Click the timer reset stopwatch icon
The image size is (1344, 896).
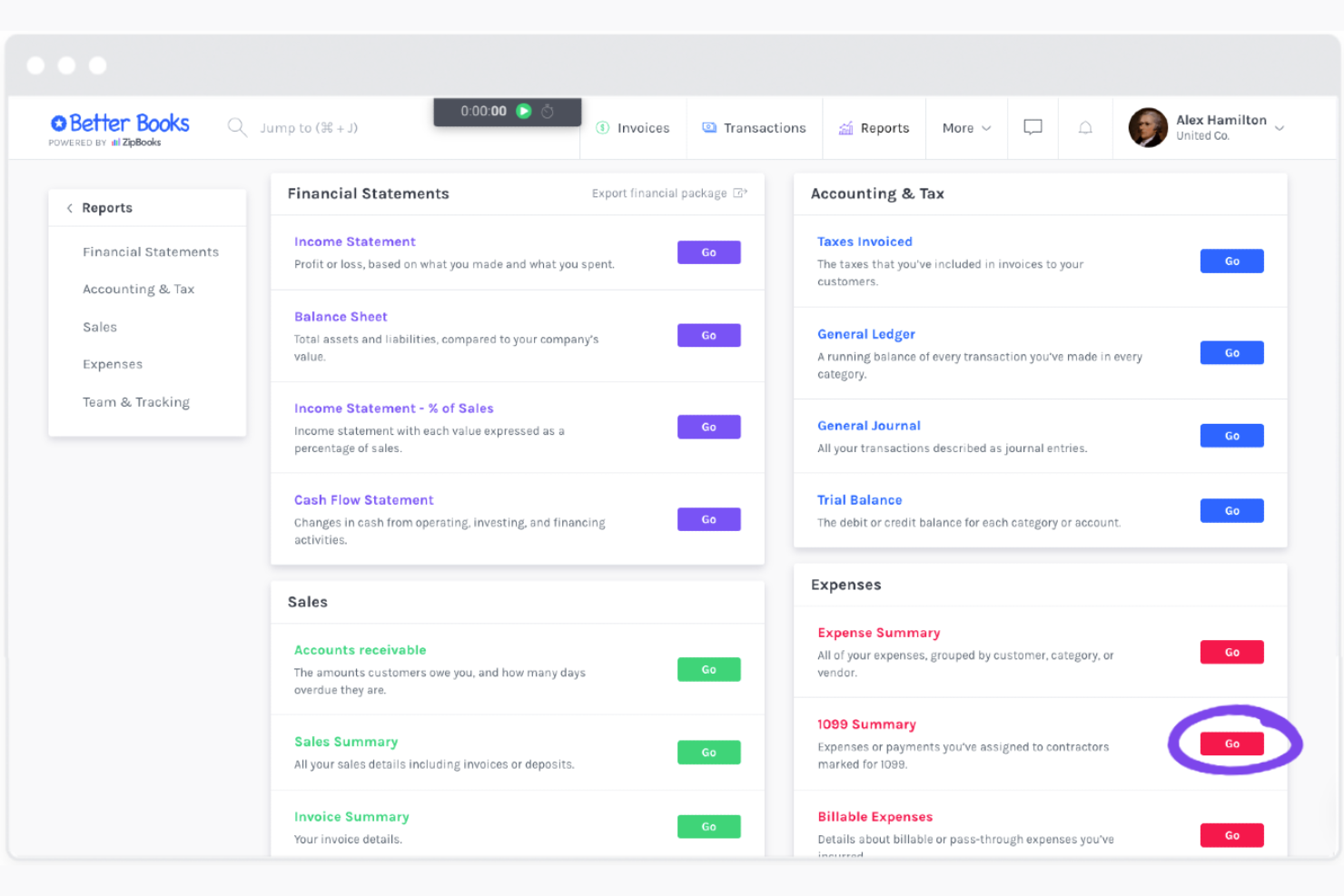tap(547, 111)
